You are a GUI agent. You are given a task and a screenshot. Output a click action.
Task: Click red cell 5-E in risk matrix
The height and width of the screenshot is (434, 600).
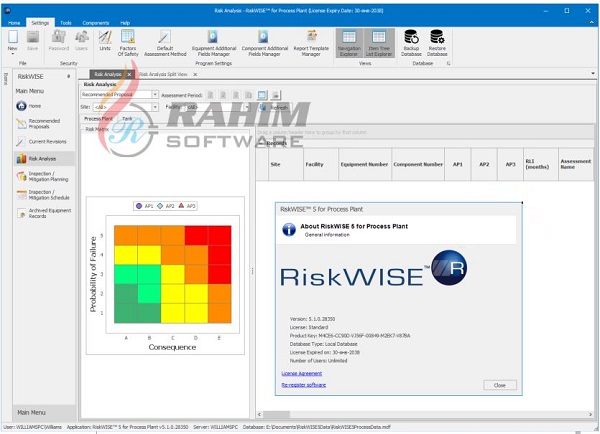coord(220,235)
